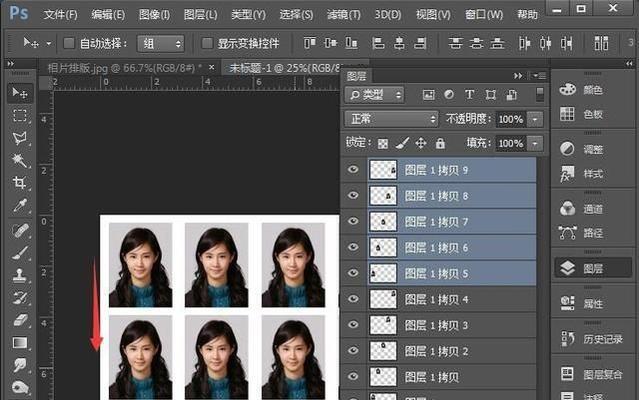Filter layers by adjustment layer icon
The width and height of the screenshot is (639, 400).
449,95
